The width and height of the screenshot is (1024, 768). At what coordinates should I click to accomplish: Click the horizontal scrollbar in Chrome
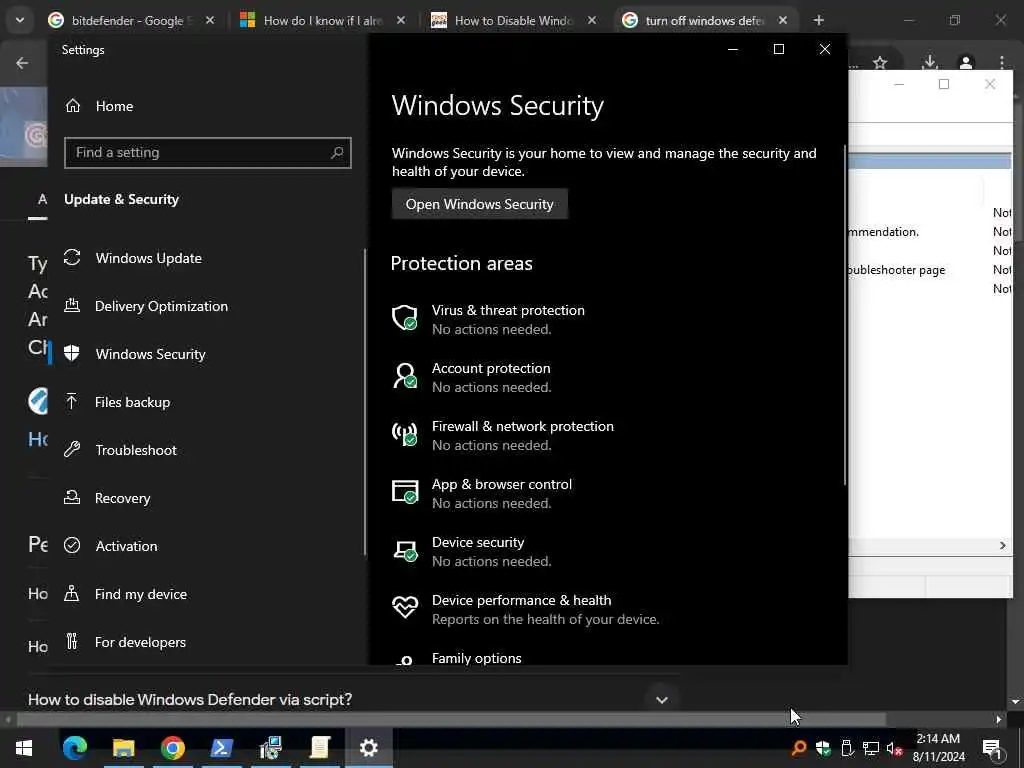[x=451, y=720]
